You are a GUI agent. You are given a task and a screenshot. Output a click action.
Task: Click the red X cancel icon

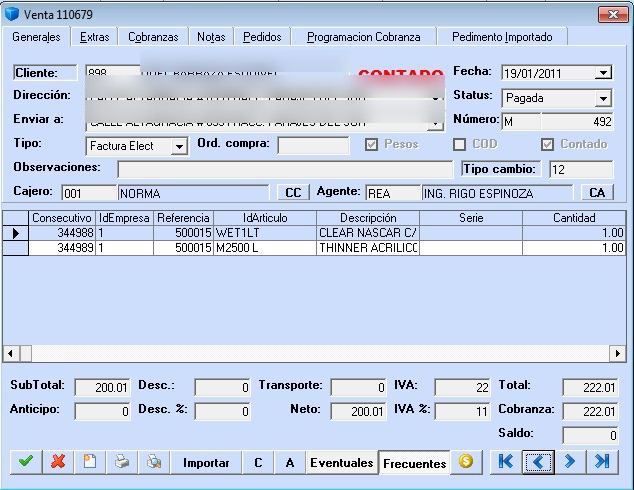(x=58, y=462)
